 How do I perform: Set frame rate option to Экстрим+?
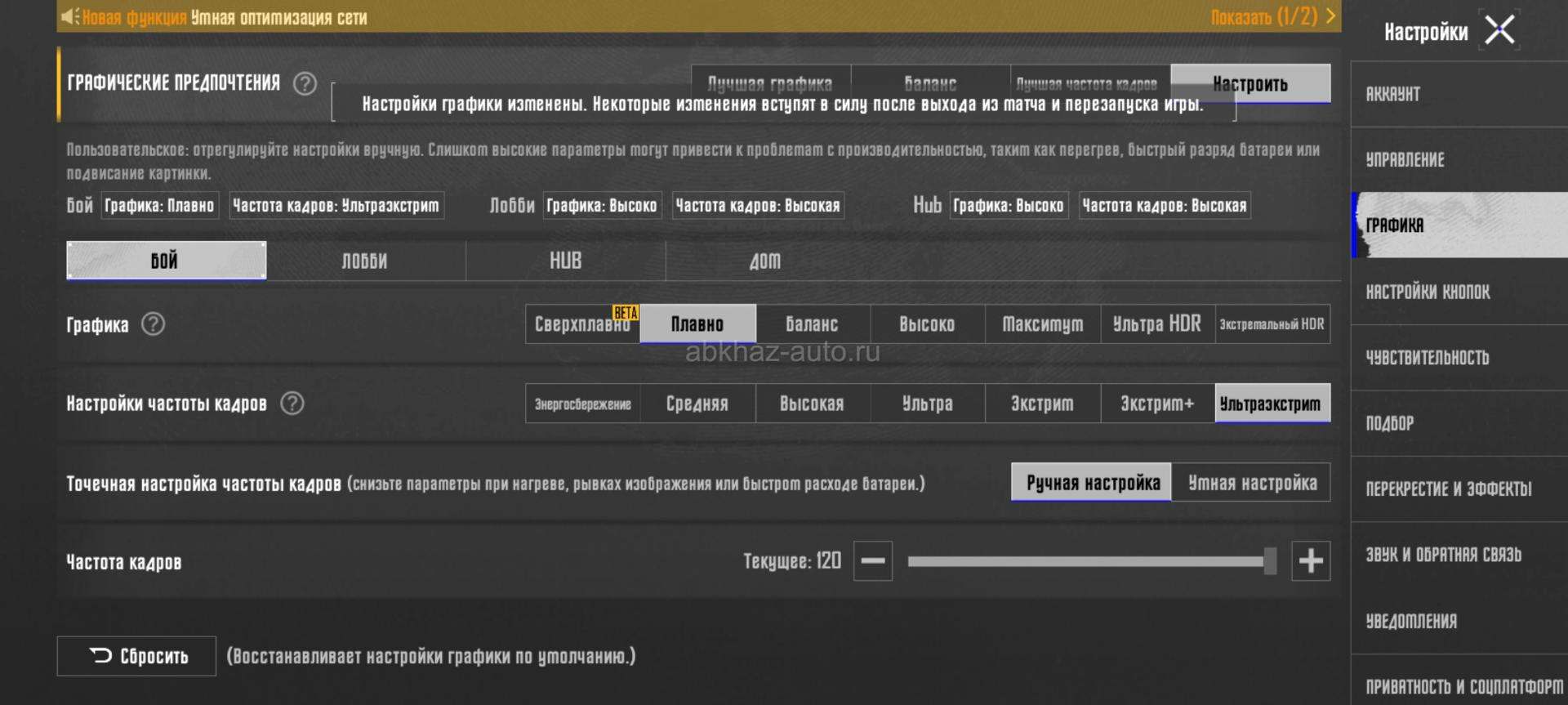[x=1157, y=404]
